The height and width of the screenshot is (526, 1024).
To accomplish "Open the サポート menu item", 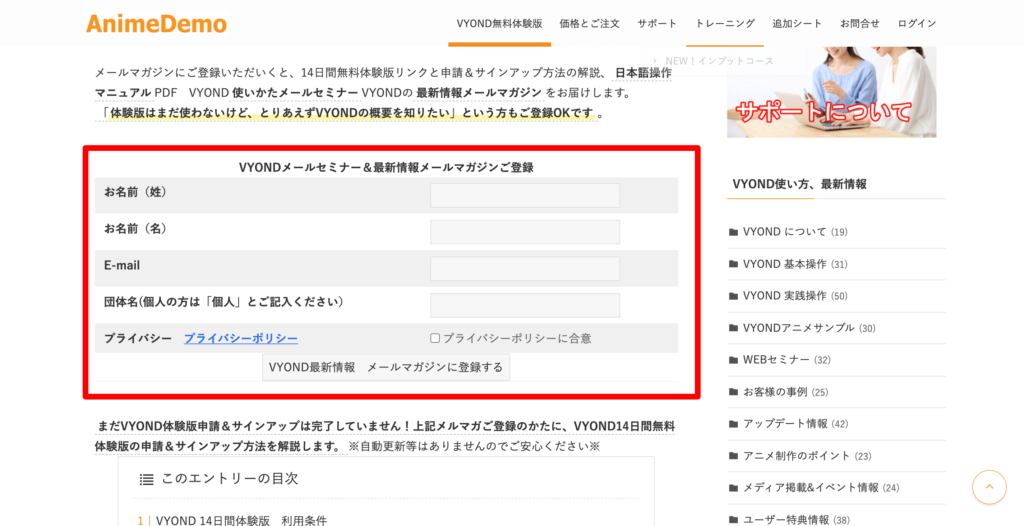I will point(657,24).
